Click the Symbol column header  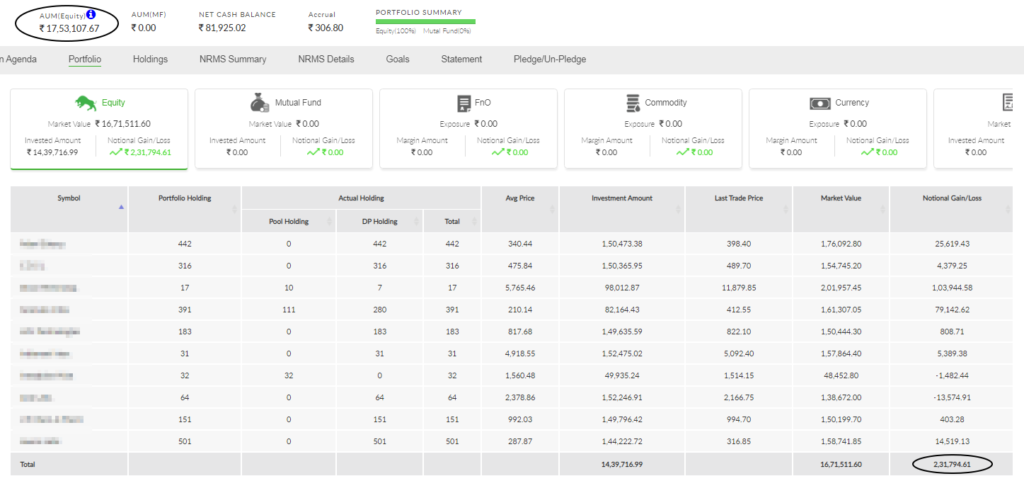[69, 209]
